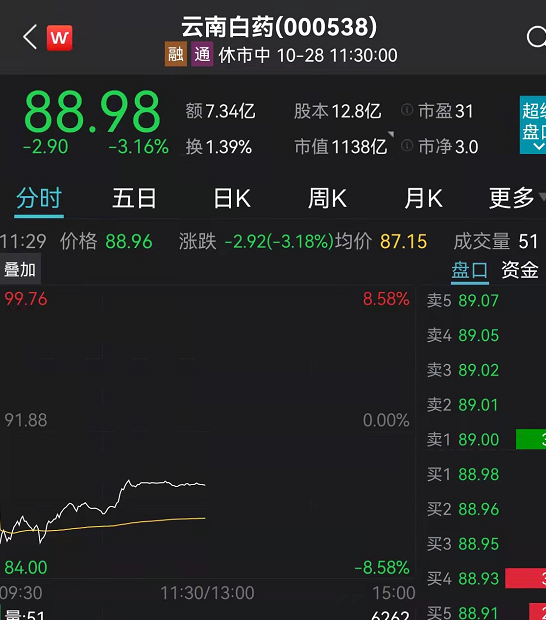Tap green volume bar at 卖1
Viewport: 546px width, 620px height.
coord(531,439)
